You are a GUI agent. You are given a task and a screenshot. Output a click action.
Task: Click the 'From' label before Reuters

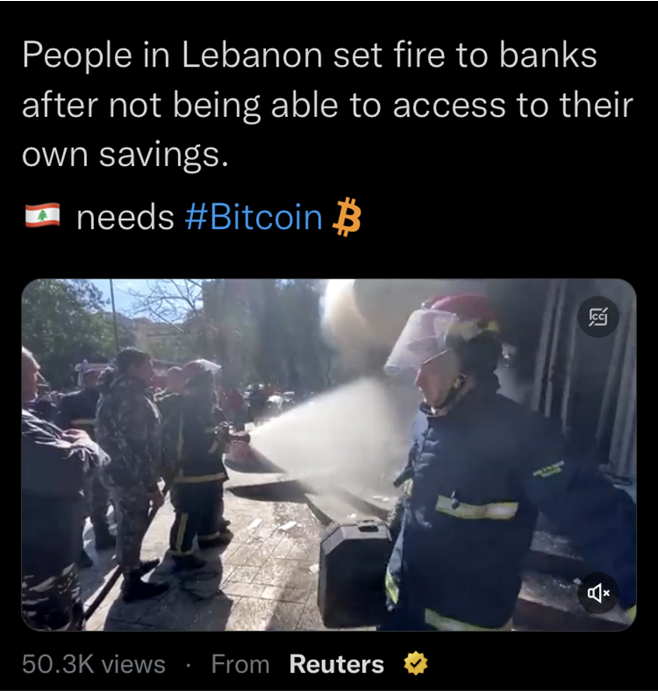pos(240,664)
